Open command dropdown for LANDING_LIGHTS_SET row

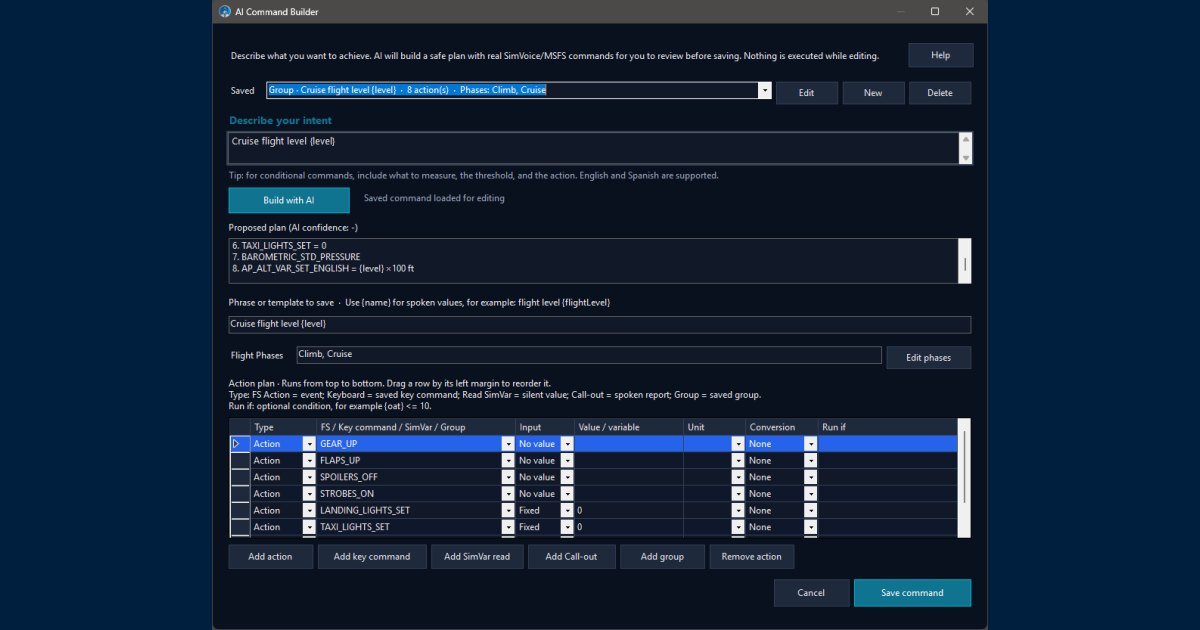pos(508,510)
